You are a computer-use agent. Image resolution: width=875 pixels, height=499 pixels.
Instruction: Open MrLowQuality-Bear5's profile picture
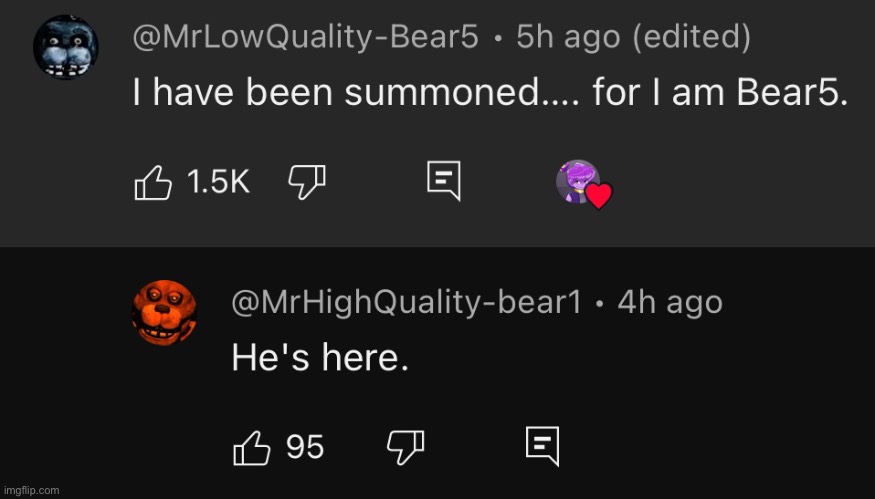coord(65,50)
